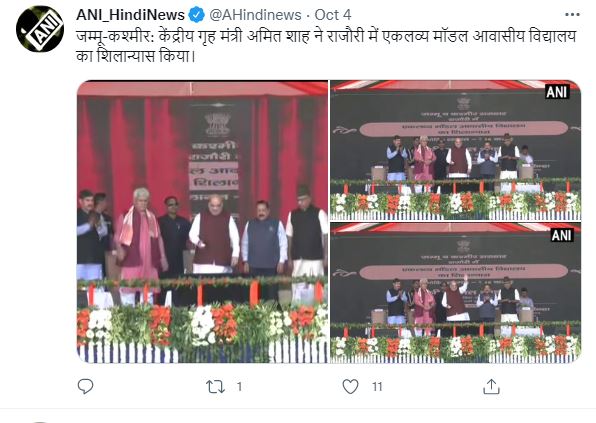Screen dimensions: 596x423
Task: View the retweet count of 1
Action: (x=239, y=387)
